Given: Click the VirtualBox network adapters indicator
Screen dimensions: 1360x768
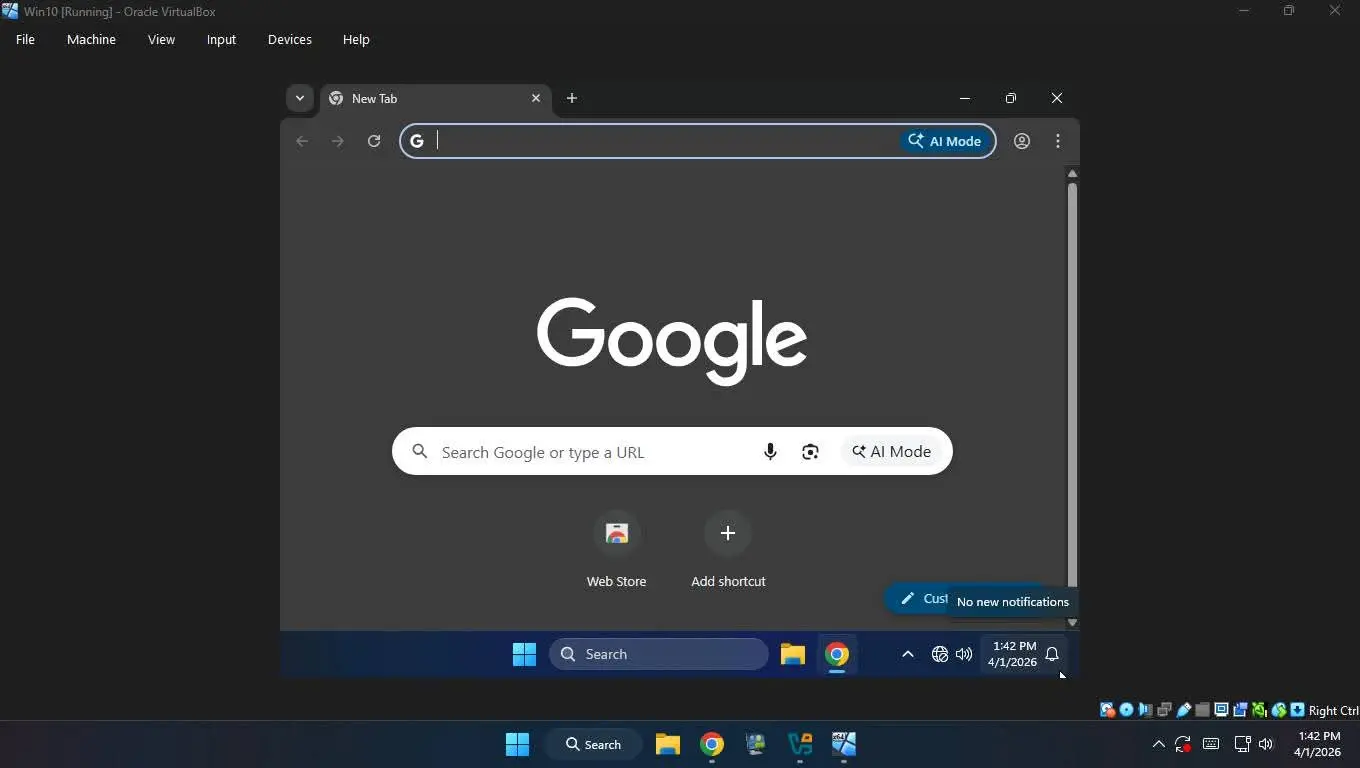Looking at the screenshot, I should point(1165,710).
